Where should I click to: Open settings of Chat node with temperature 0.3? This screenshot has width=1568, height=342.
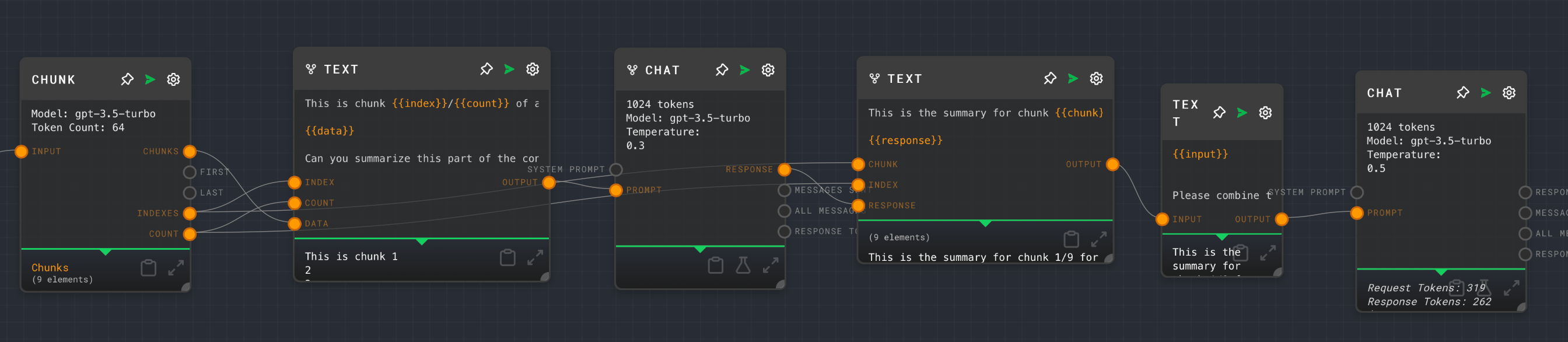pos(768,70)
